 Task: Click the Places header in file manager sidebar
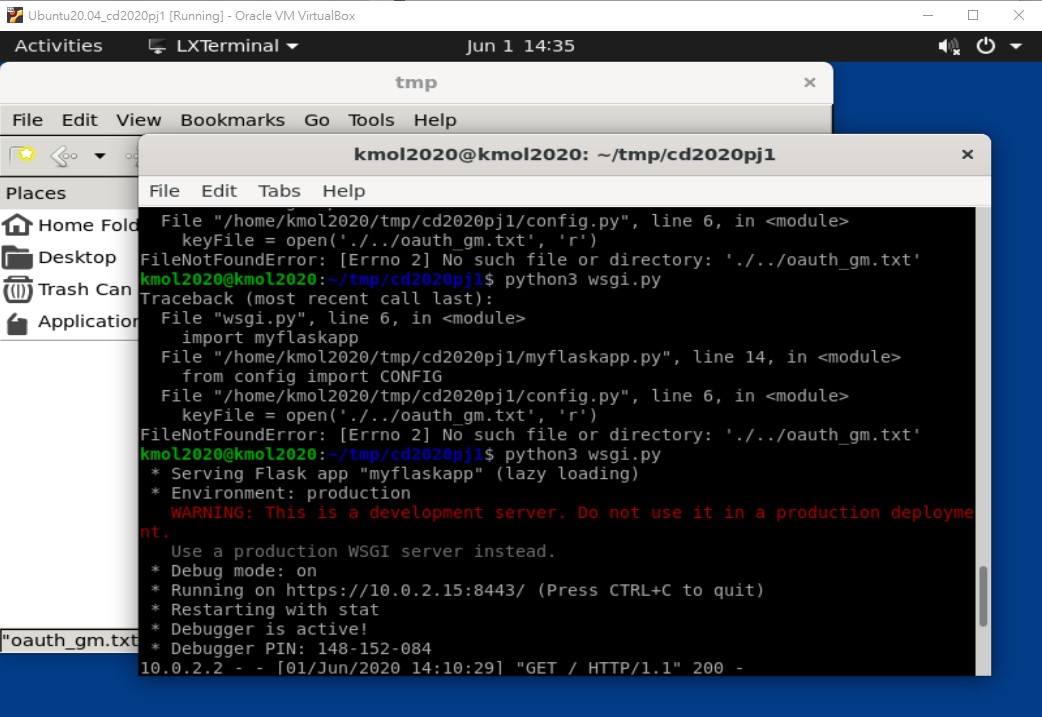click(x=36, y=193)
